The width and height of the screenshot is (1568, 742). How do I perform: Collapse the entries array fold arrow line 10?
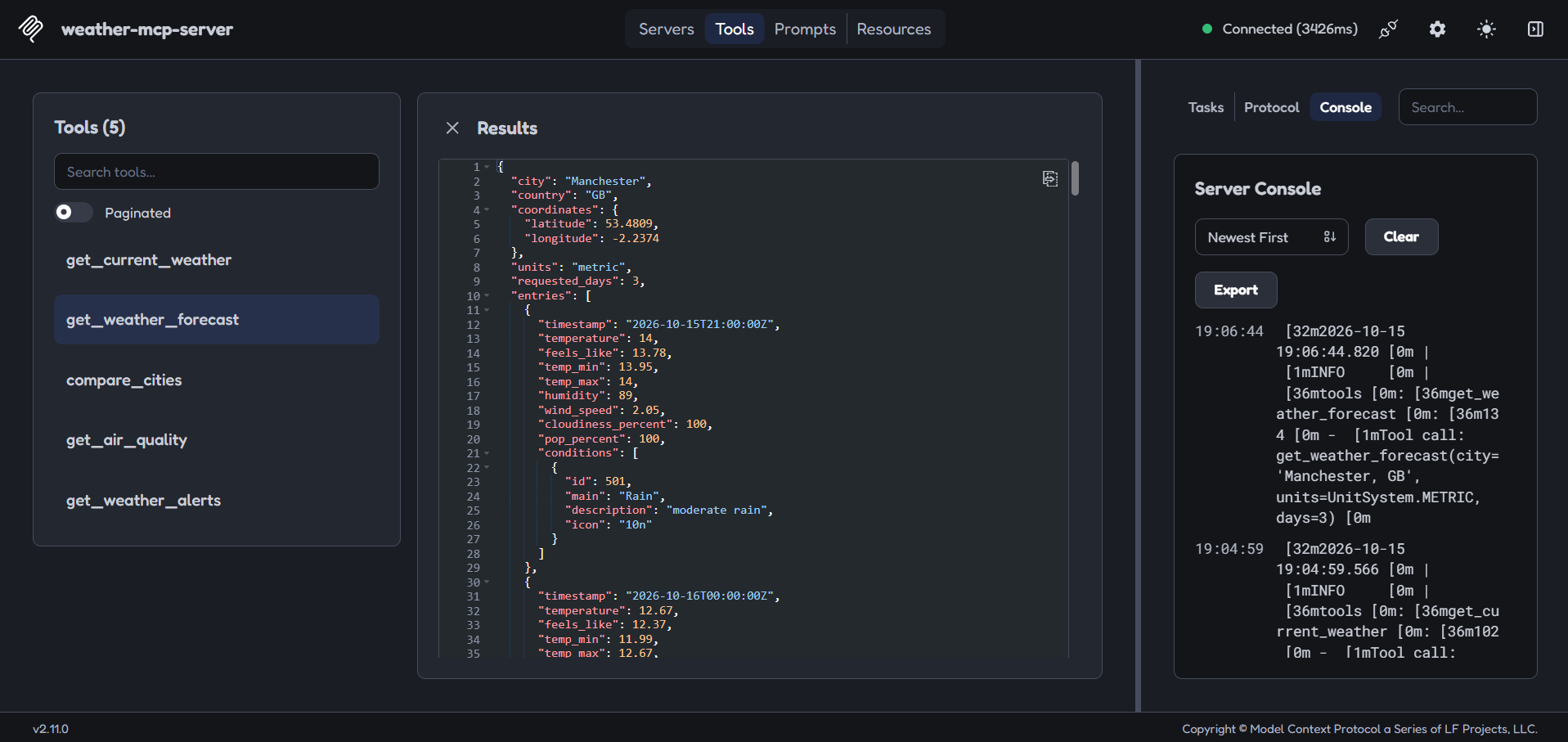[x=487, y=296]
